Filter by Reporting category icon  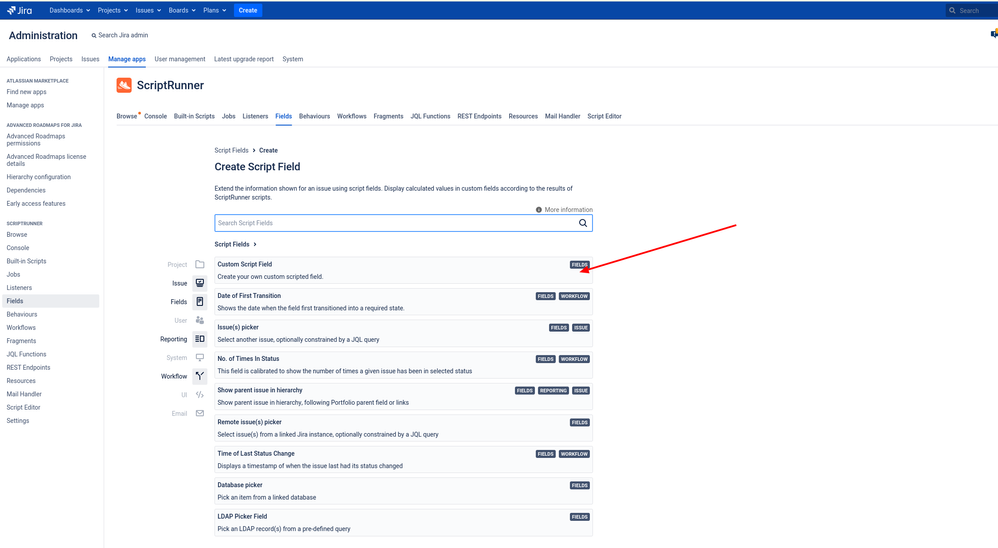[200, 339]
